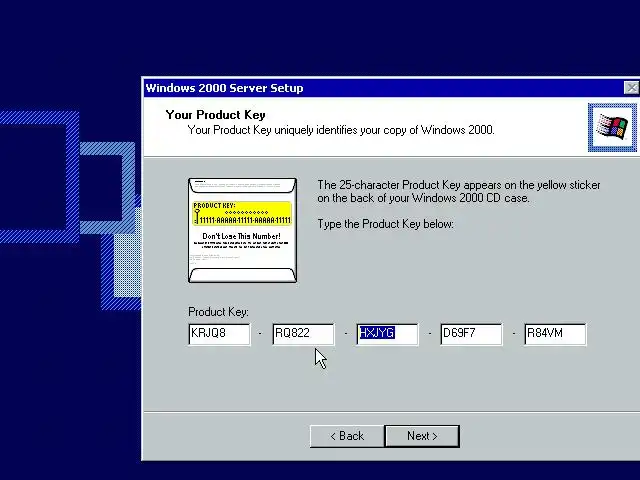The height and width of the screenshot is (480, 640).
Task: Click the 'uniquely identifies your copy' description
Action: tap(341, 130)
